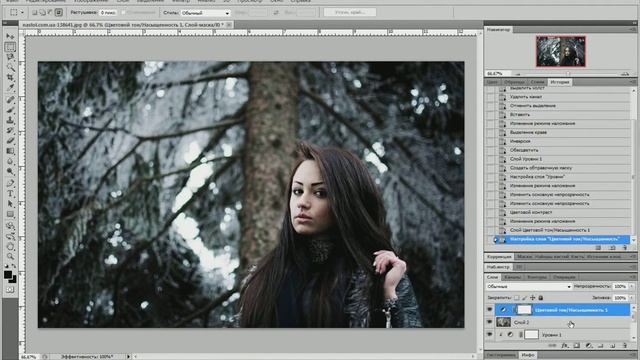
Task: Select the History Brush tool
Action: (10, 131)
